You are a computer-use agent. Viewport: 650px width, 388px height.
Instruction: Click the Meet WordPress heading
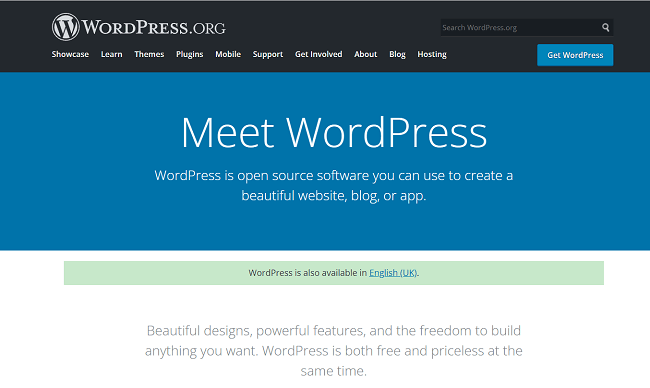[x=334, y=133]
